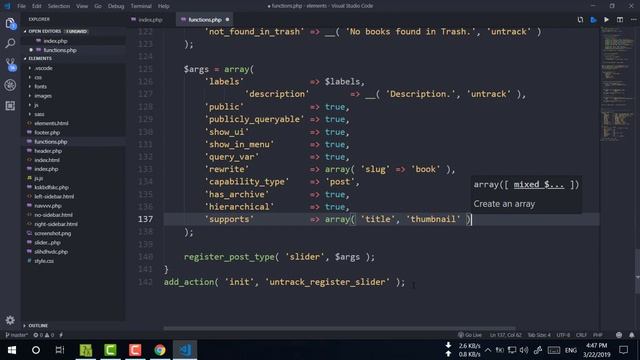Change the Tab Size: 4 setting
Screen dimensions: 640x360
click(x=539, y=335)
